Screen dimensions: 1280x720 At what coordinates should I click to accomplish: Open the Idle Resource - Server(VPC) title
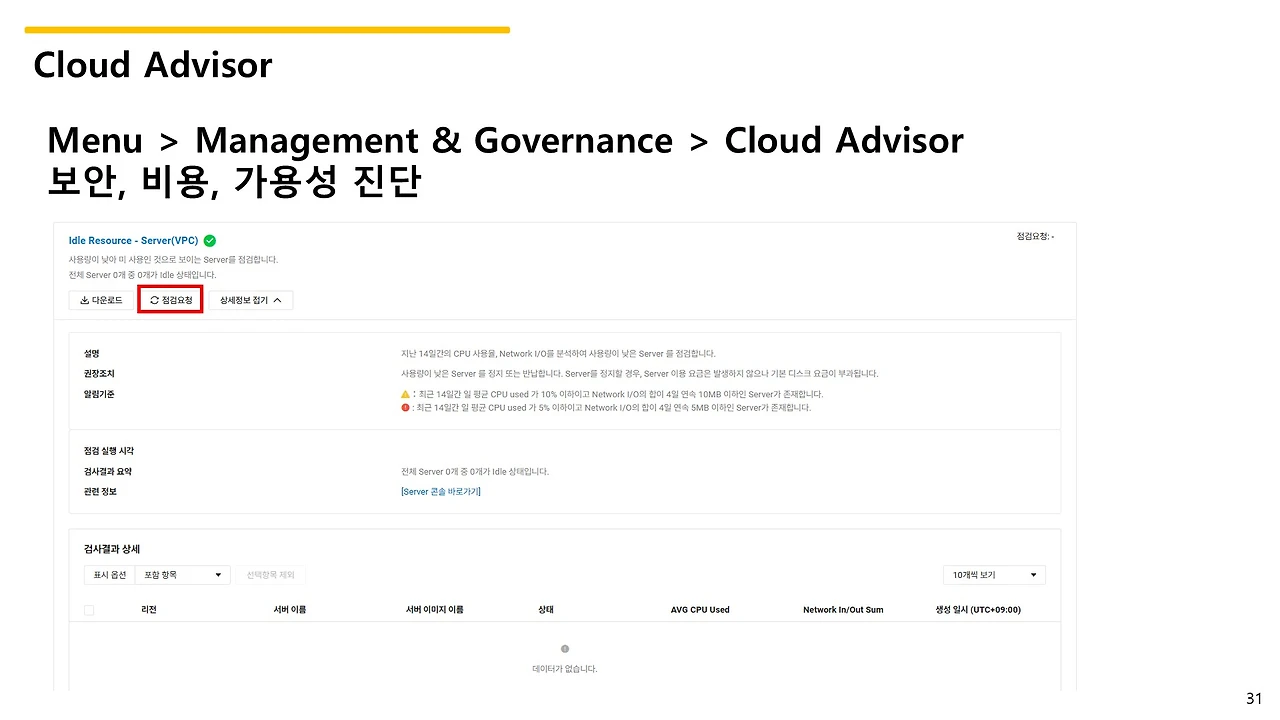[134, 241]
